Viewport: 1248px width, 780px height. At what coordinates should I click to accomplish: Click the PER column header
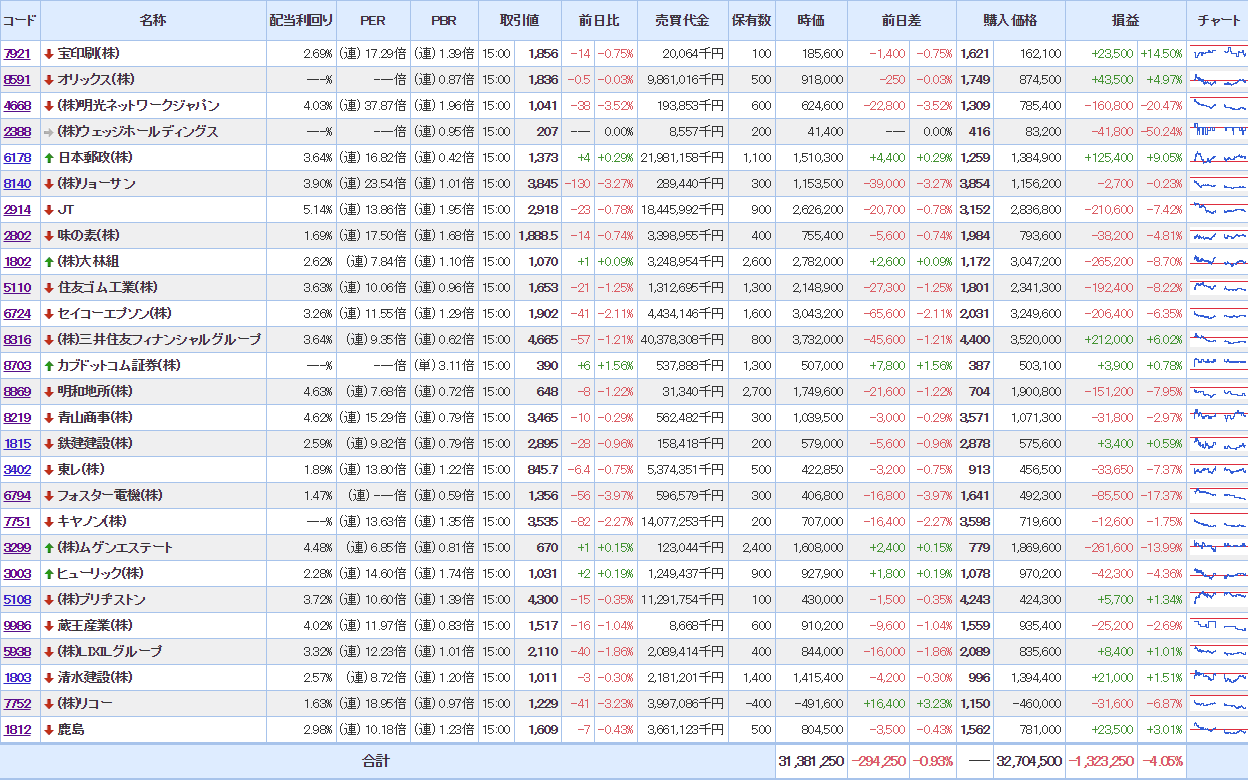(x=373, y=21)
